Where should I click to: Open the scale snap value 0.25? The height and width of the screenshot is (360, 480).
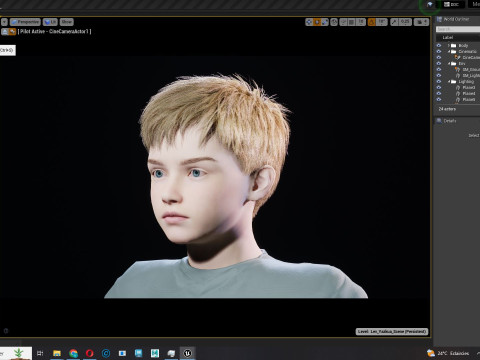click(405, 22)
